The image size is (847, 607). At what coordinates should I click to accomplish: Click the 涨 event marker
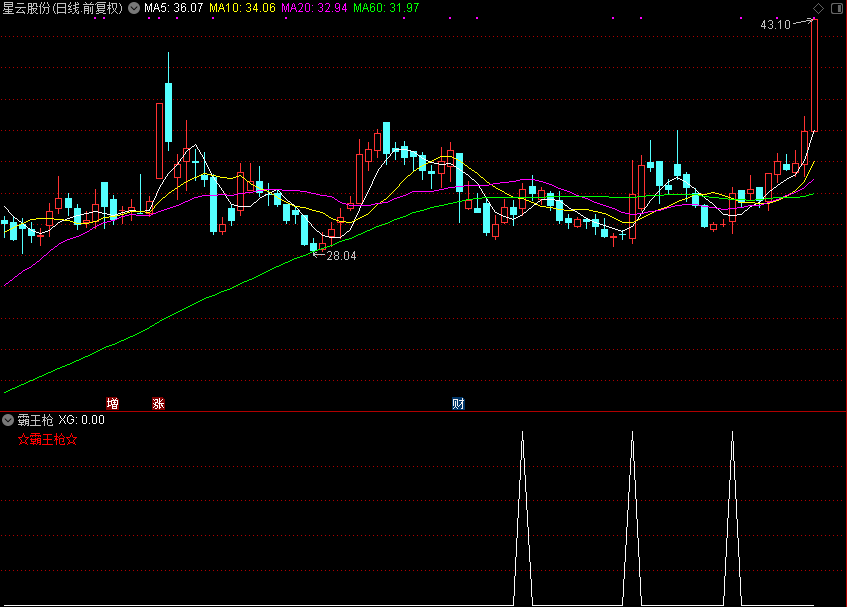tap(158, 403)
